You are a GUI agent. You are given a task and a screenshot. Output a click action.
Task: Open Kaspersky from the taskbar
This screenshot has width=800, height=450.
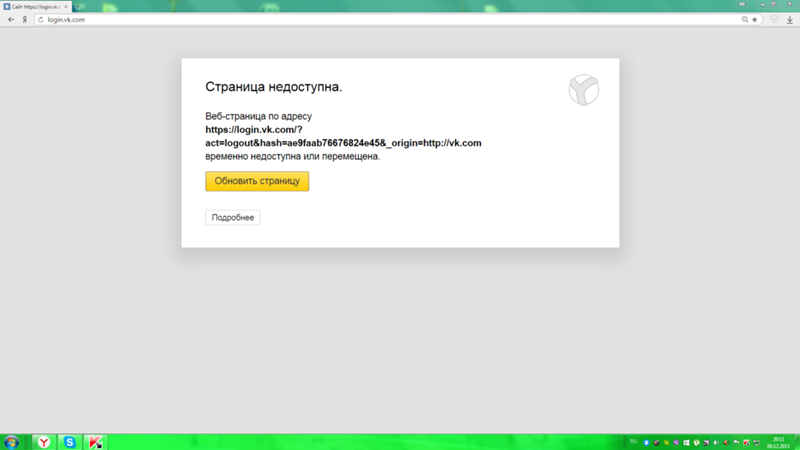95,442
